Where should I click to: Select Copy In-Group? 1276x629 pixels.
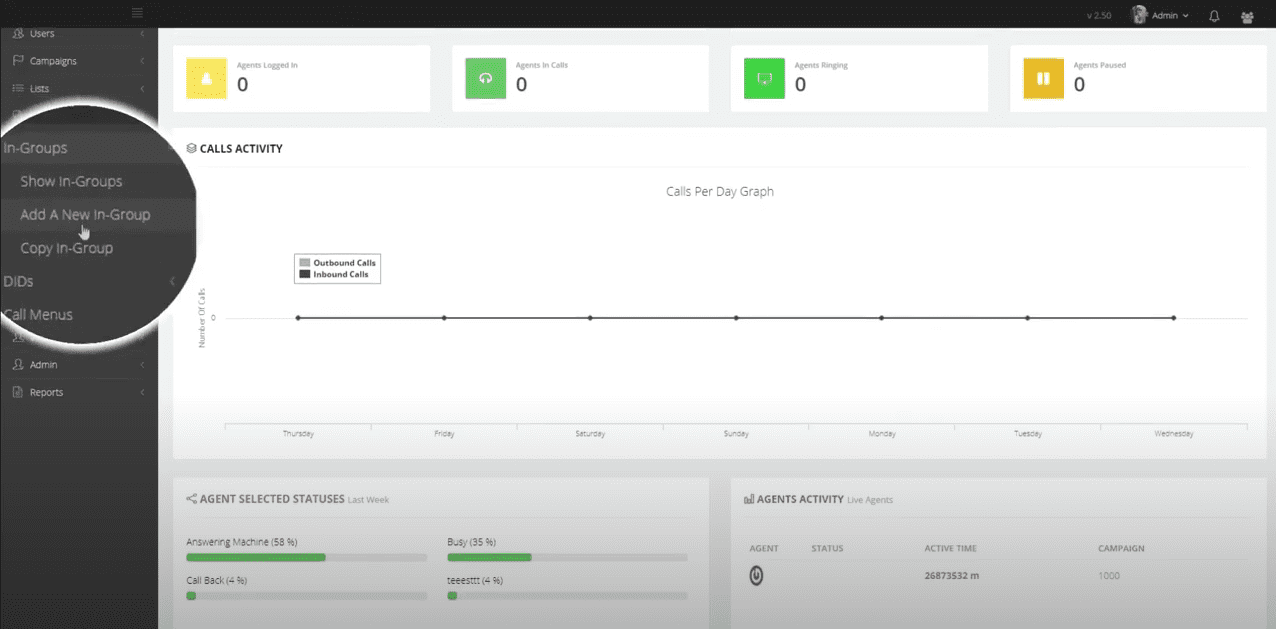66,248
